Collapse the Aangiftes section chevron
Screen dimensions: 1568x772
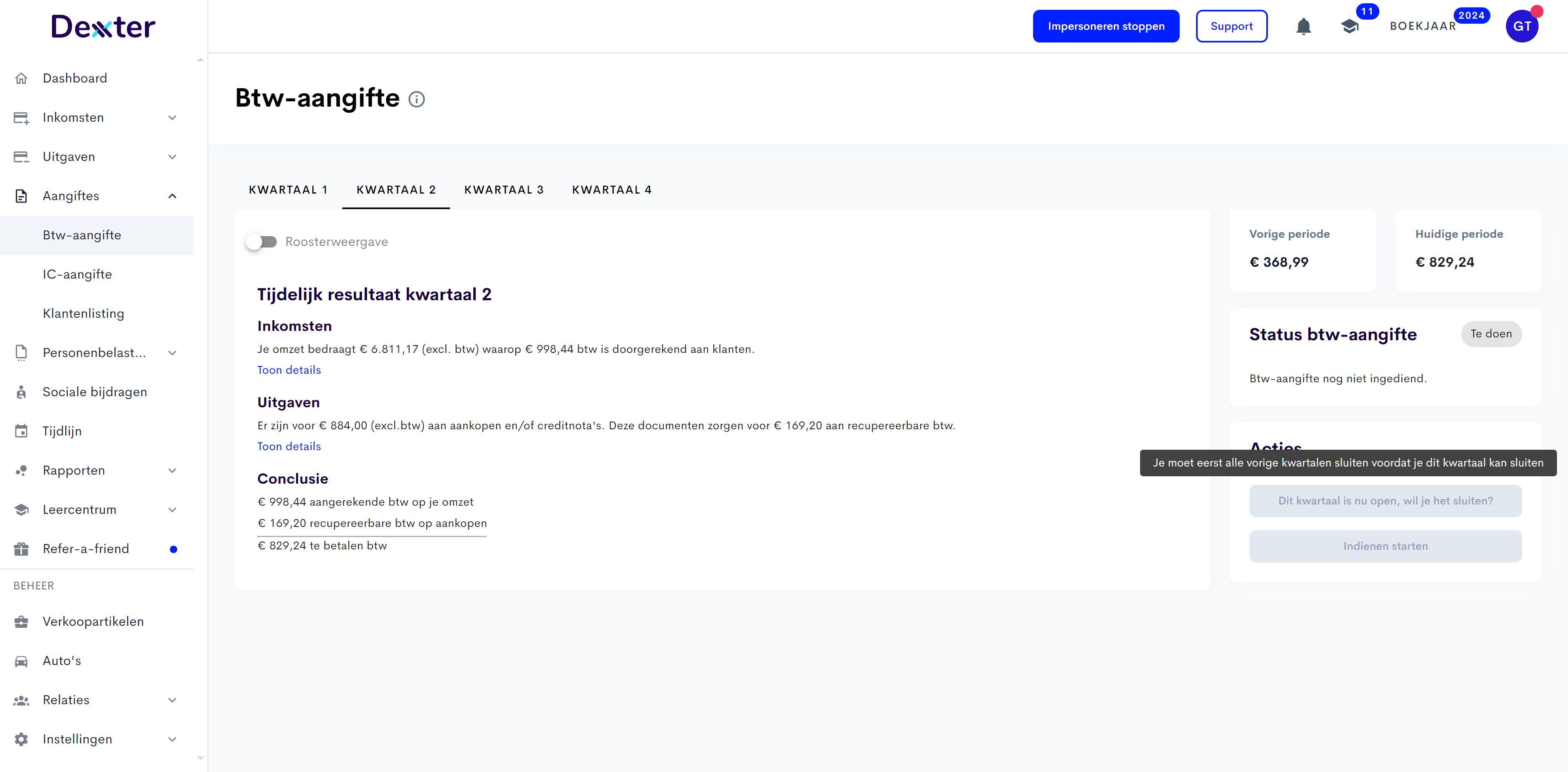pos(172,196)
